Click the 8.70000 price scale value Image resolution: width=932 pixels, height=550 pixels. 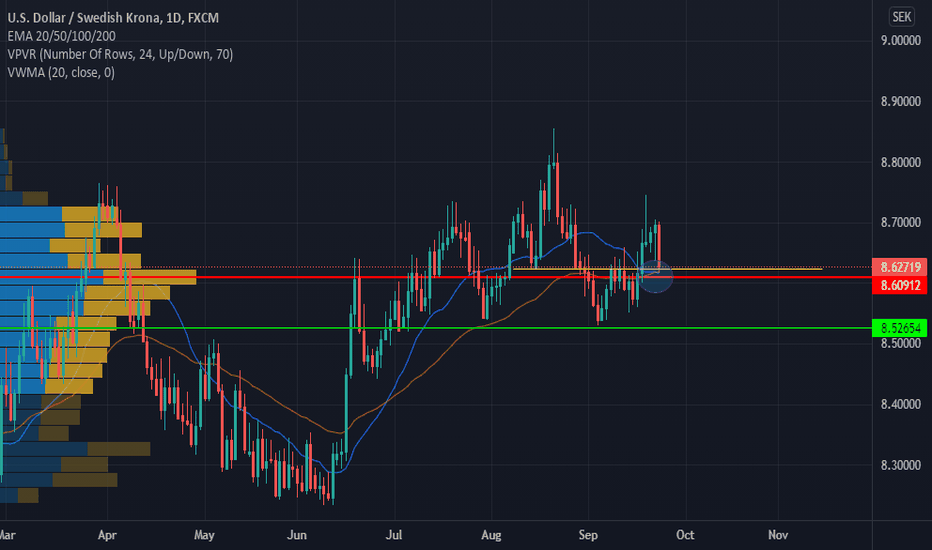point(900,222)
